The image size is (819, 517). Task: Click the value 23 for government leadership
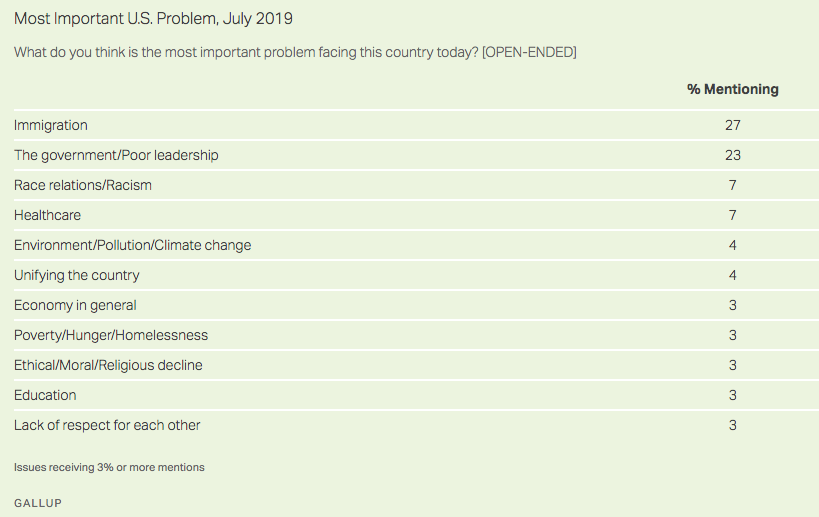[x=732, y=155]
